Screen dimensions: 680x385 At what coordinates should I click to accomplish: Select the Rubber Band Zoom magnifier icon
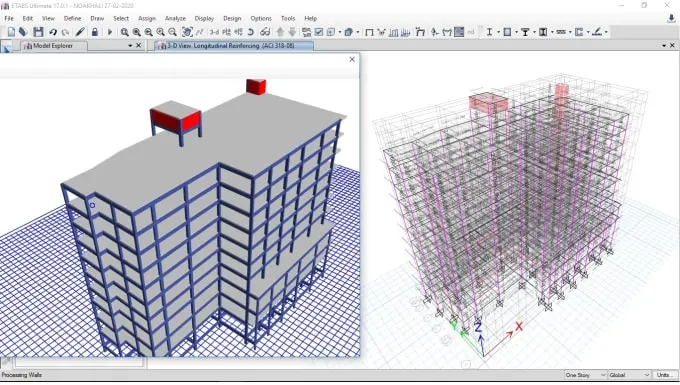click(x=124, y=32)
